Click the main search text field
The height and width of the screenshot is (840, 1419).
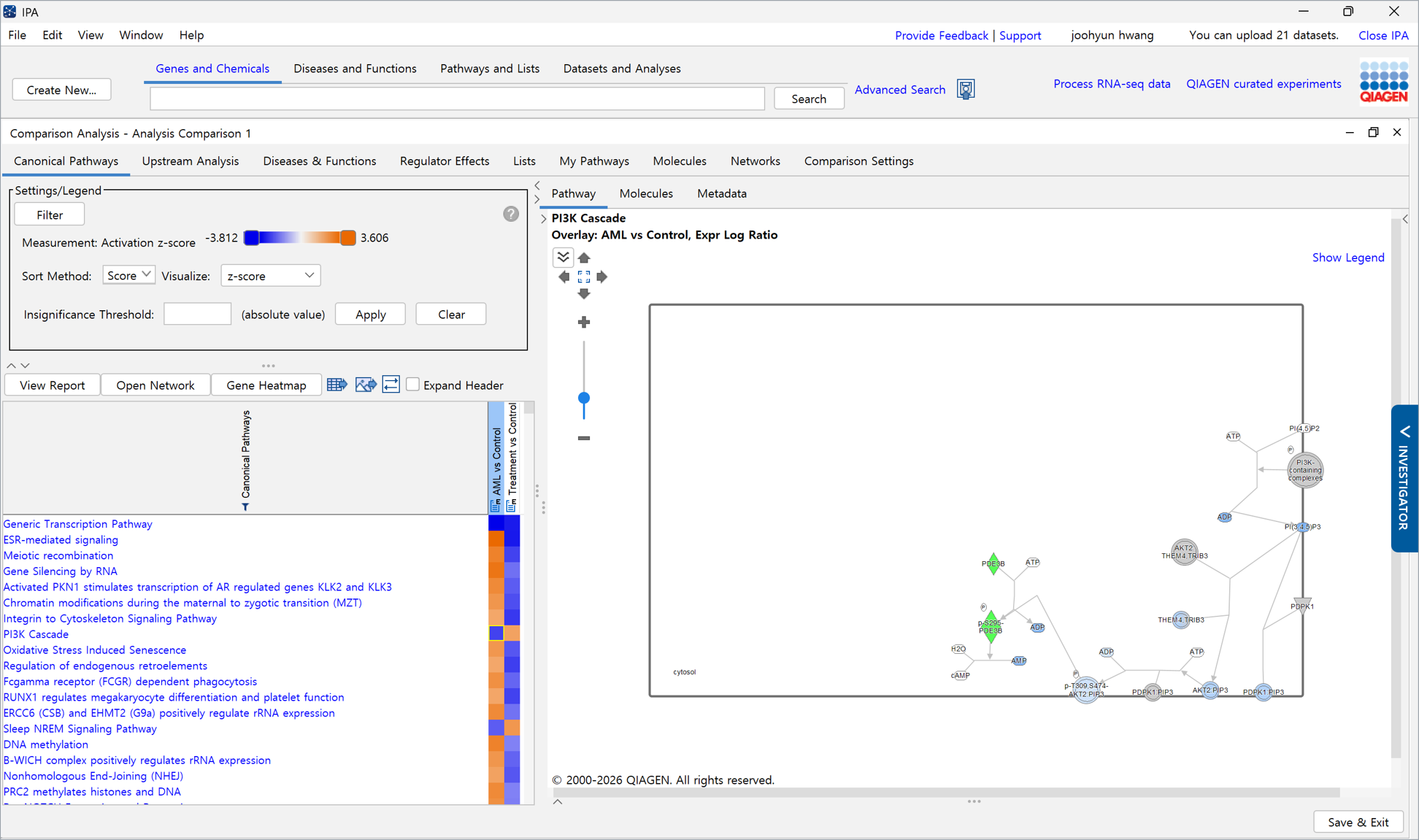tap(458, 99)
